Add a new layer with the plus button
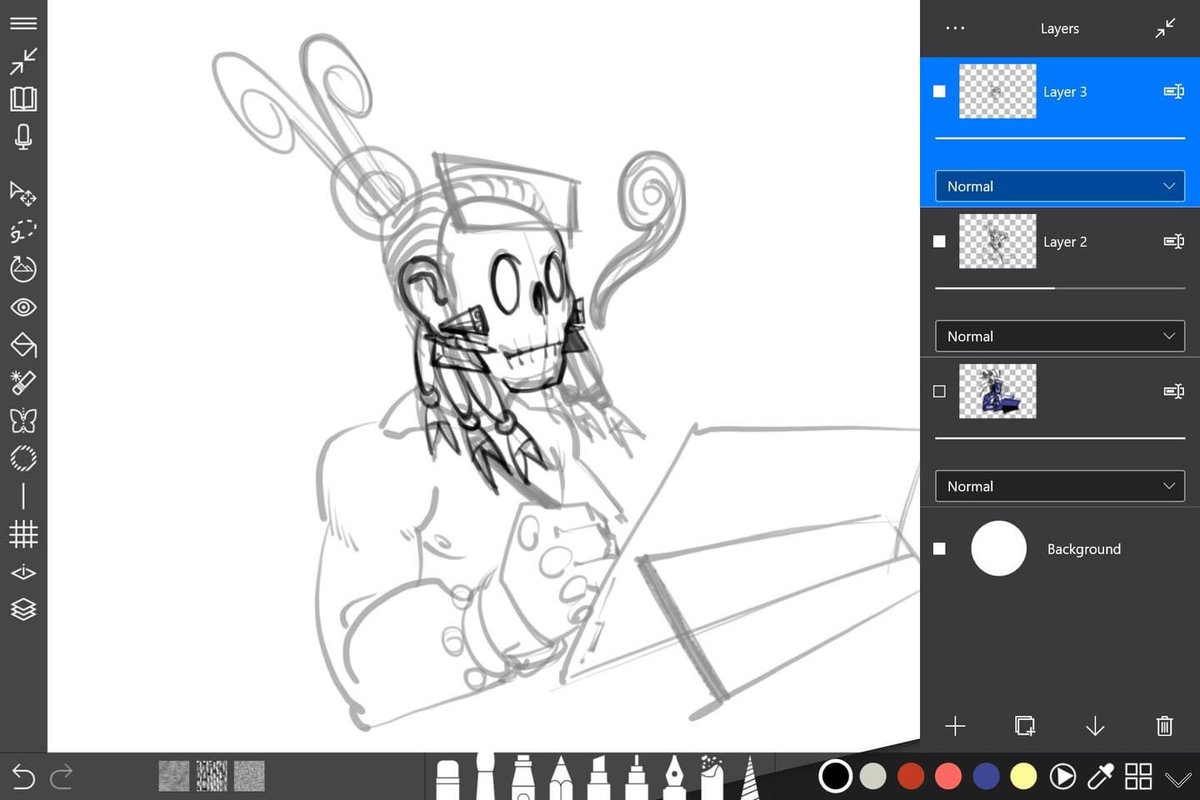1200x800 pixels. pyautogui.click(x=955, y=727)
